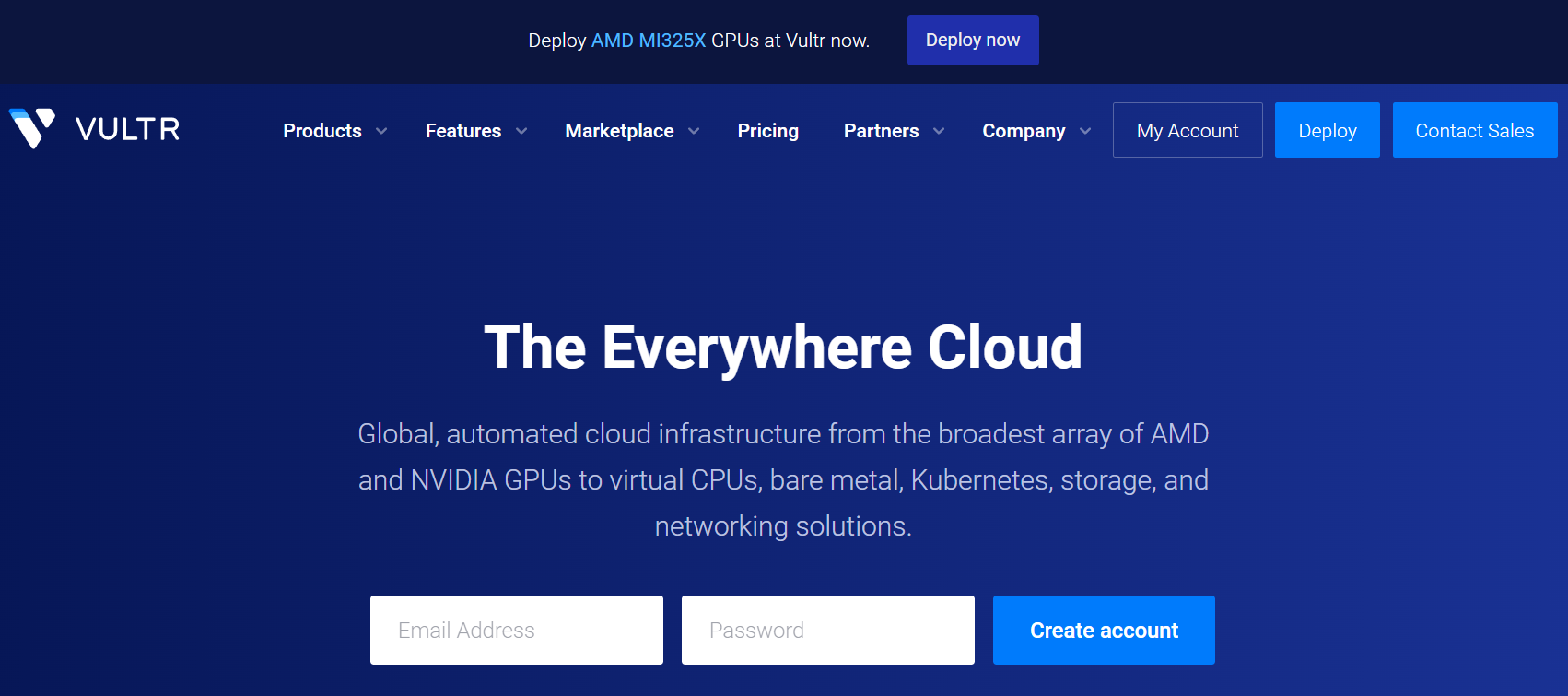Open the Partners menu
Image resolution: width=1568 pixels, height=696 pixels.
[881, 131]
